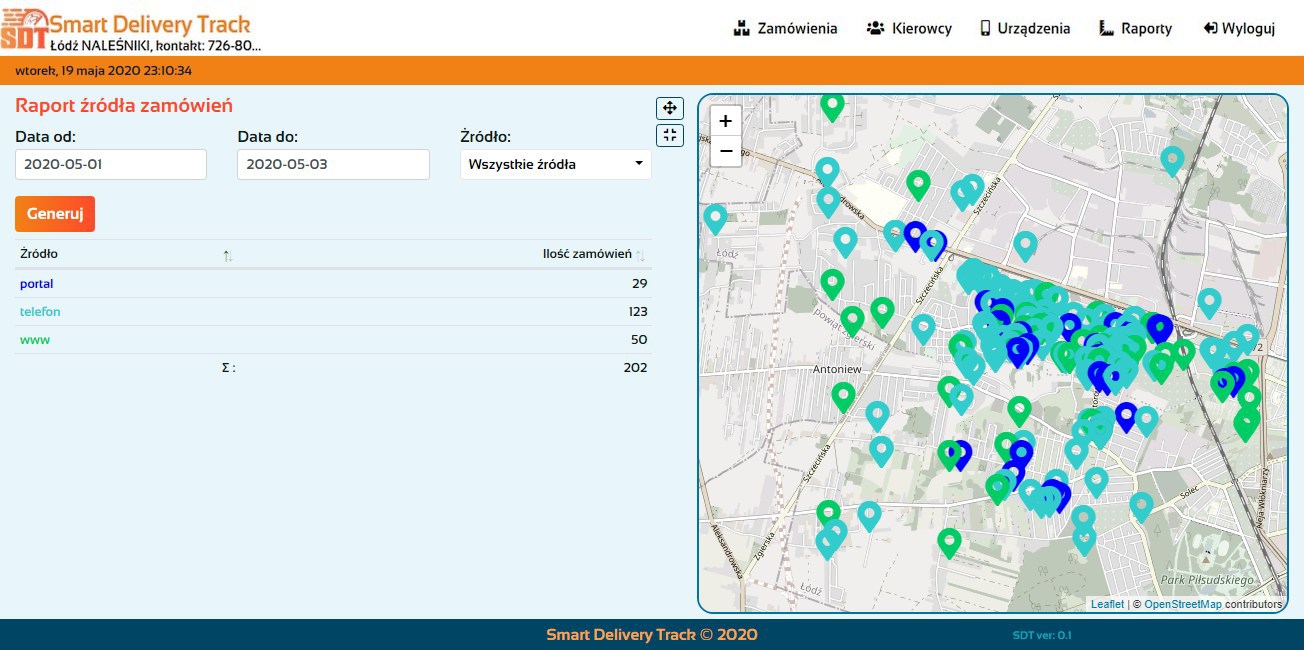The width and height of the screenshot is (1304, 650).
Task: Open Zamówienia menu
Action: point(785,28)
